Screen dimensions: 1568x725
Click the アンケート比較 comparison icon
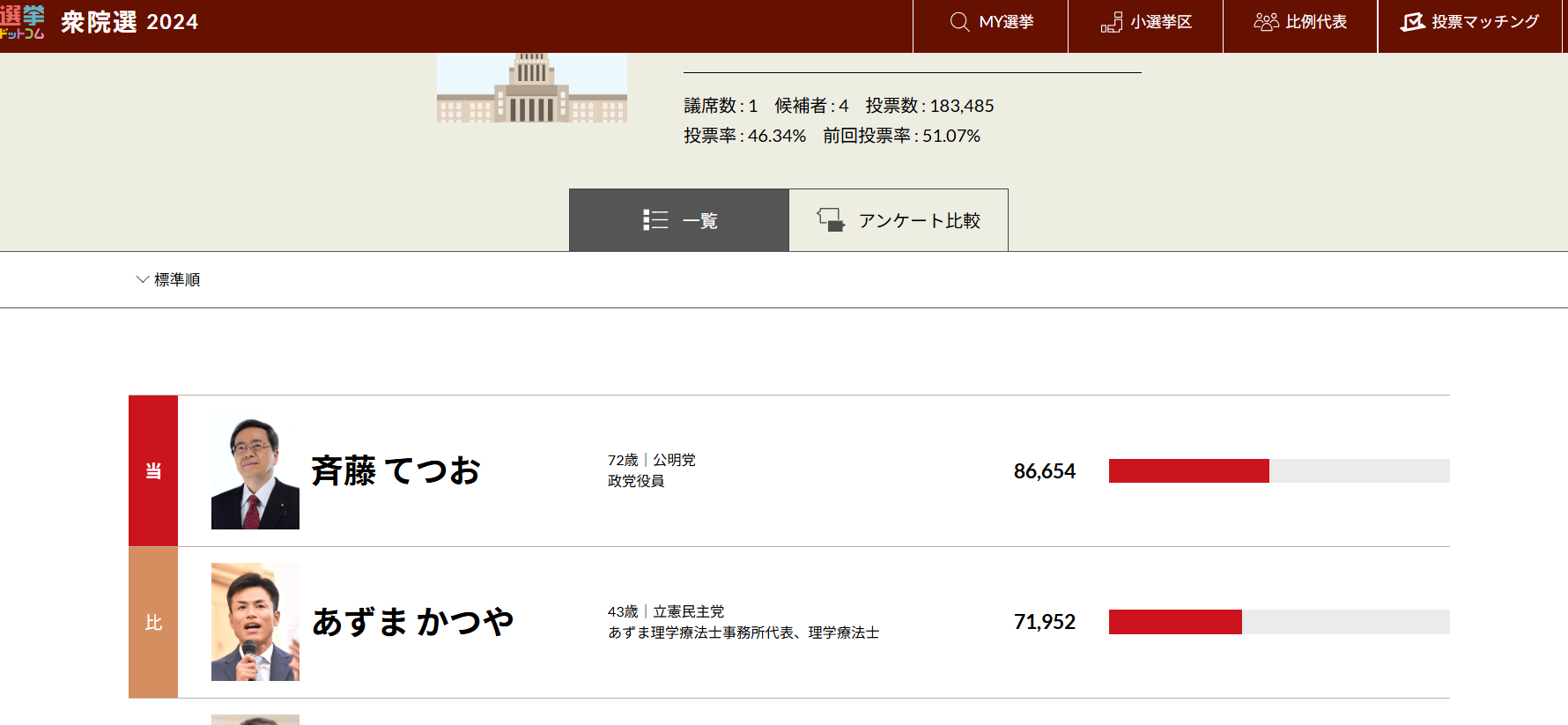point(830,220)
